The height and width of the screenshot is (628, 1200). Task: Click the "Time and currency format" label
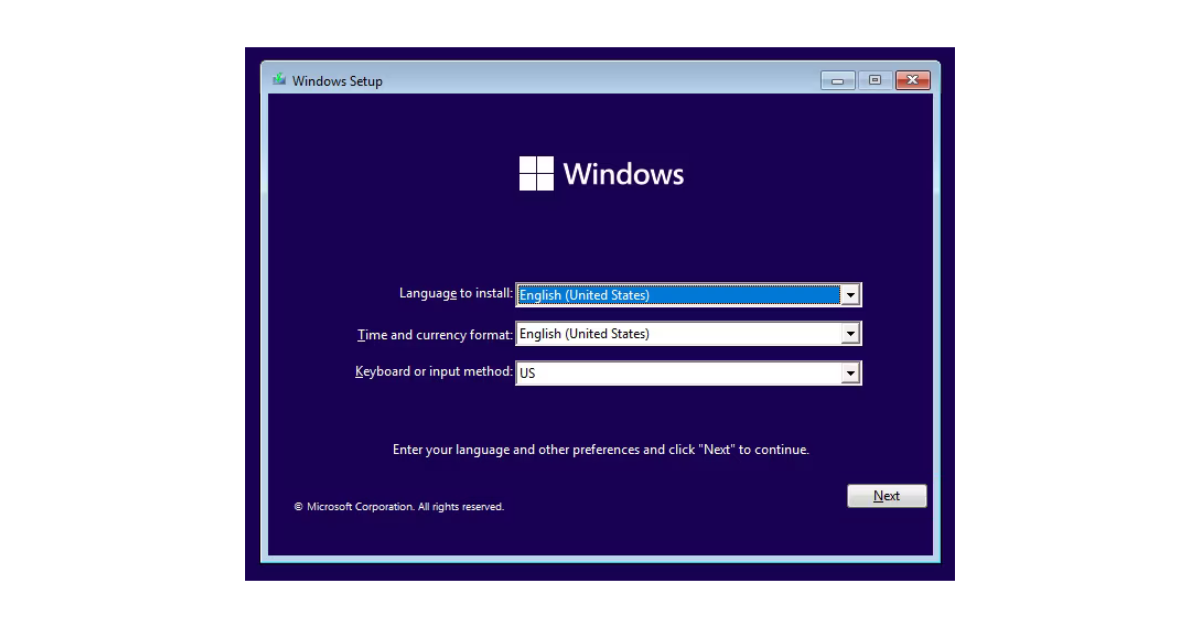pyautogui.click(x=435, y=335)
